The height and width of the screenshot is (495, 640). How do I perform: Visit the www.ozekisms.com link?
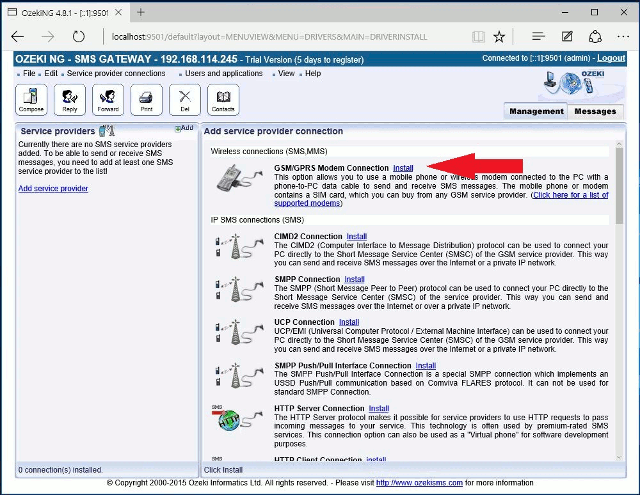(419, 483)
